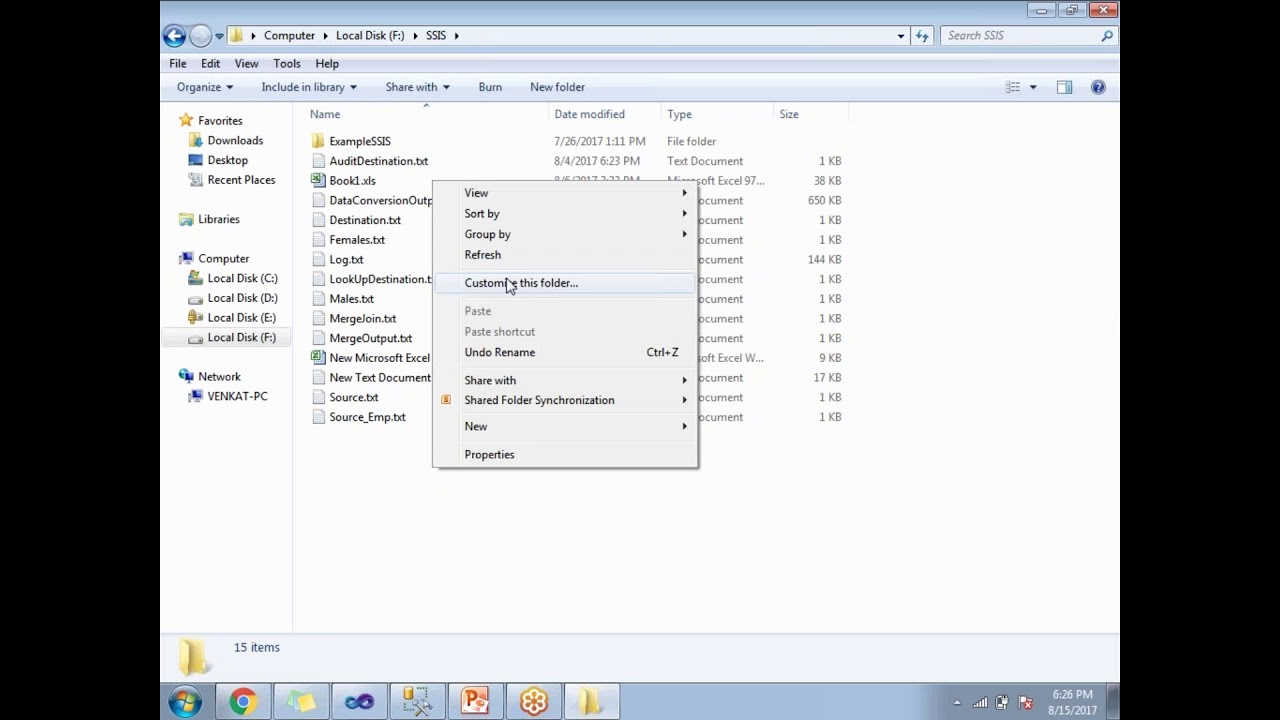Screen dimensions: 1280x720
Task: Select the Log.txt file
Action: pyautogui.click(x=346, y=260)
